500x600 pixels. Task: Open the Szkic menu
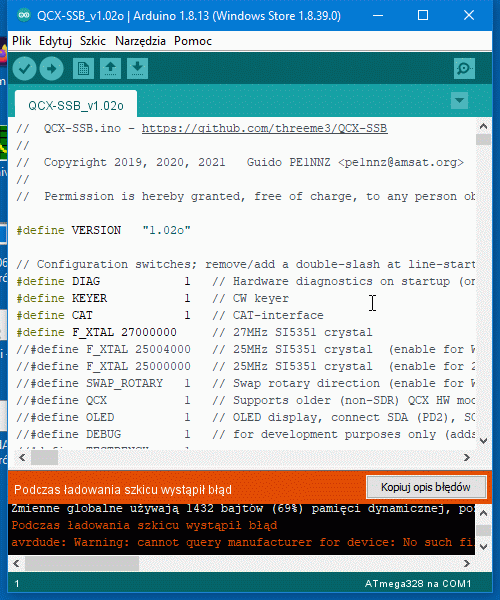tap(93, 41)
